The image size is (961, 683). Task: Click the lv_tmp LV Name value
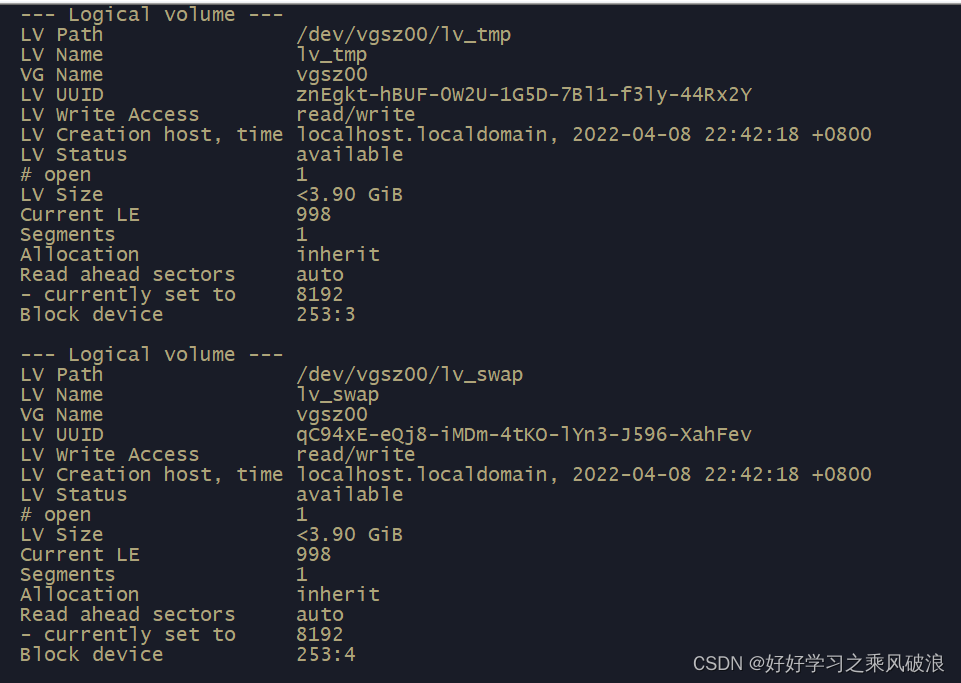point(332,55)
